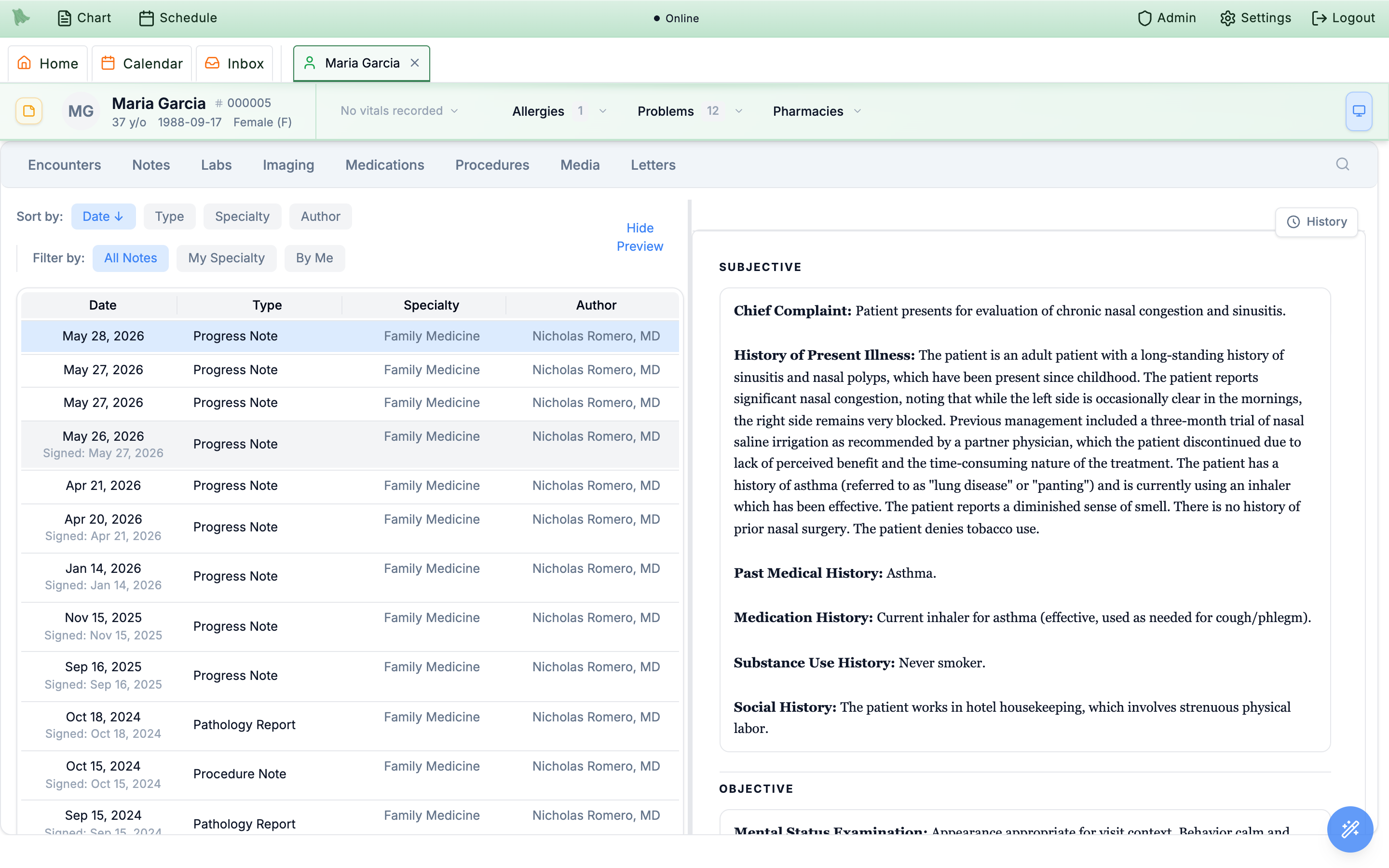Click the Calendar tab icon
This screenshot has height=868, width=1389.
click(x=108, y=63)
